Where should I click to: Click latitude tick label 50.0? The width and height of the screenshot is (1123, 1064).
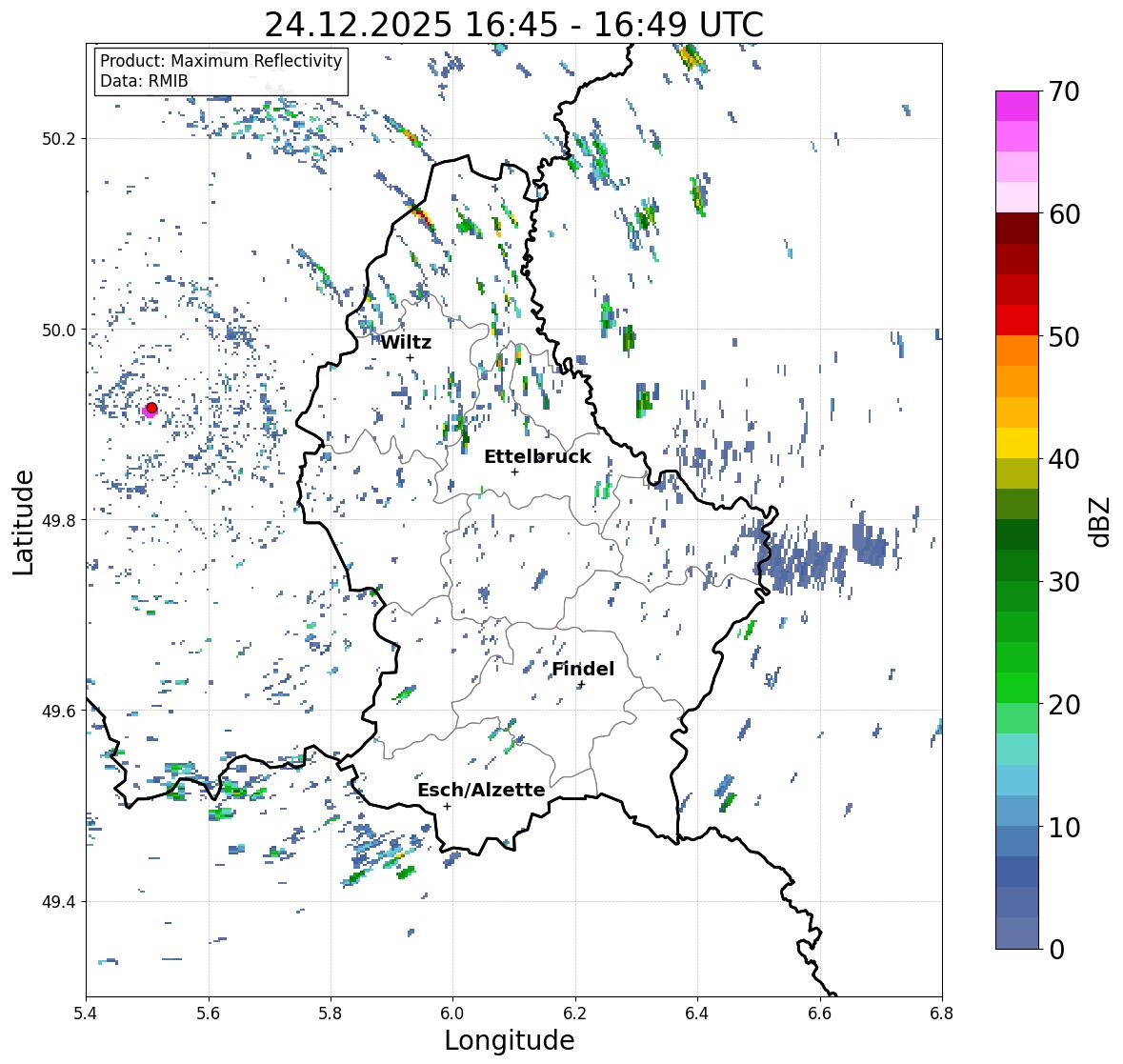[59, 331]
